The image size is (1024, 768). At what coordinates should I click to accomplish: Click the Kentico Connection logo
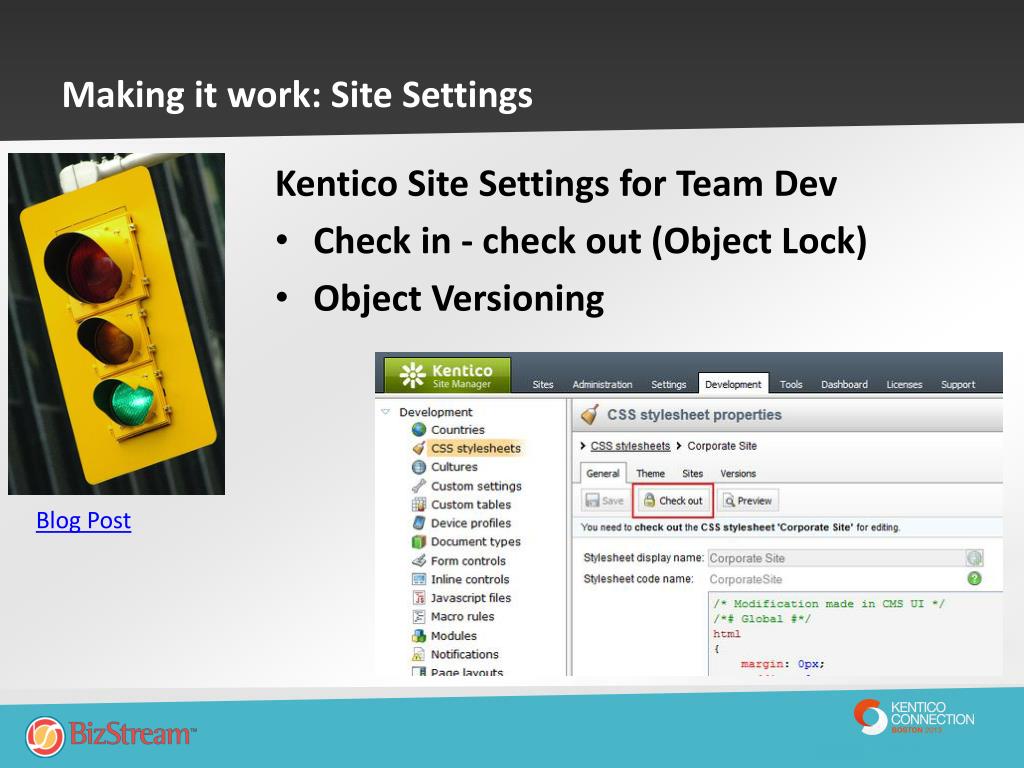914,717
